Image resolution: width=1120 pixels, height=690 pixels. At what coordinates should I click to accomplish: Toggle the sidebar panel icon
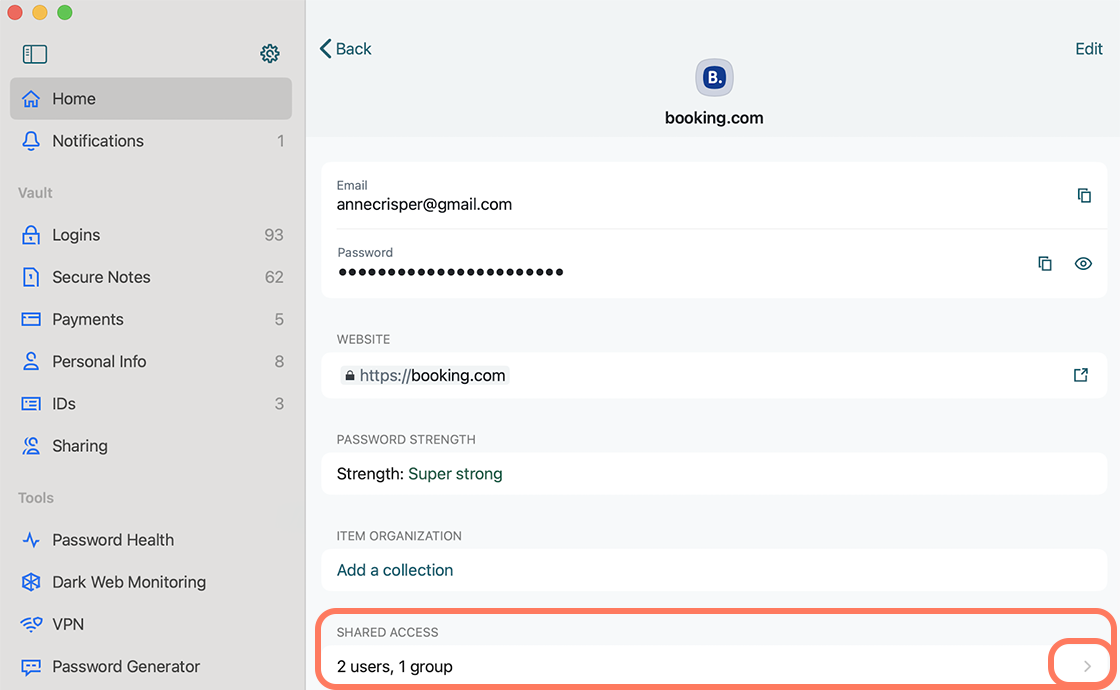(x=34, y=54)
